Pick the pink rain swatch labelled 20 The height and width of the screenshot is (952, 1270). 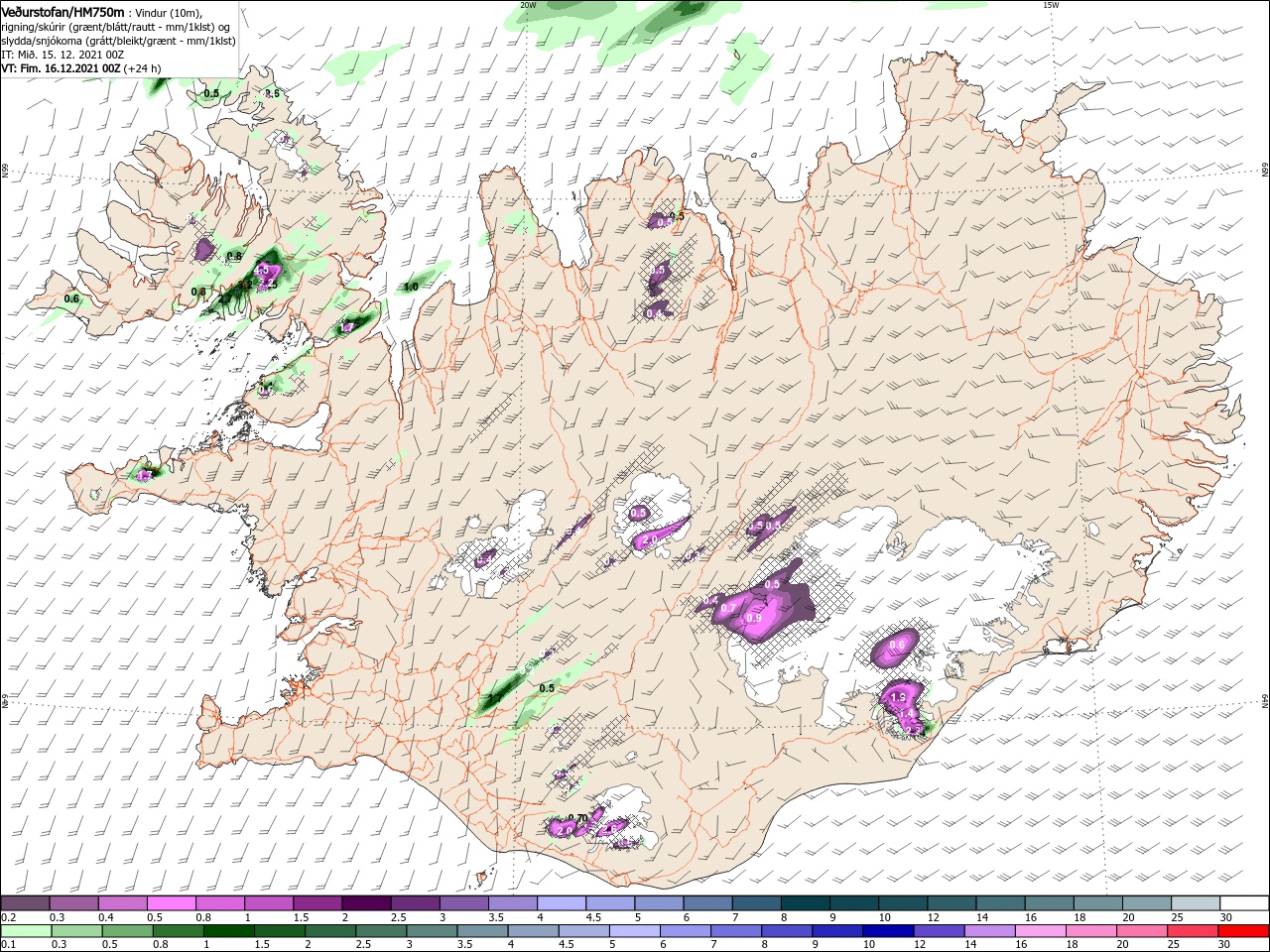[1141, 931]
